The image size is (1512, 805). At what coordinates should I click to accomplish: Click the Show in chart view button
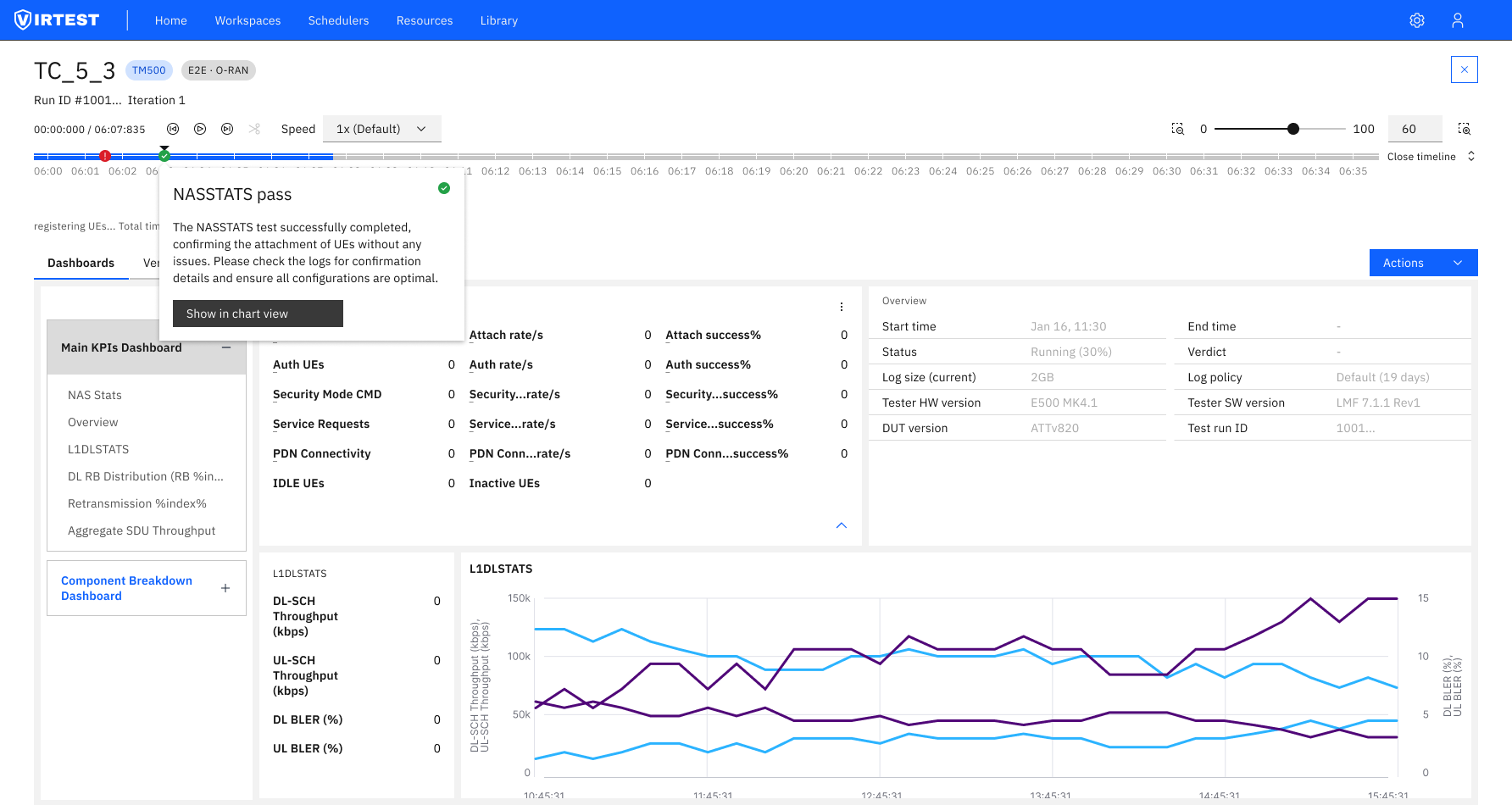tap(257, 314)
